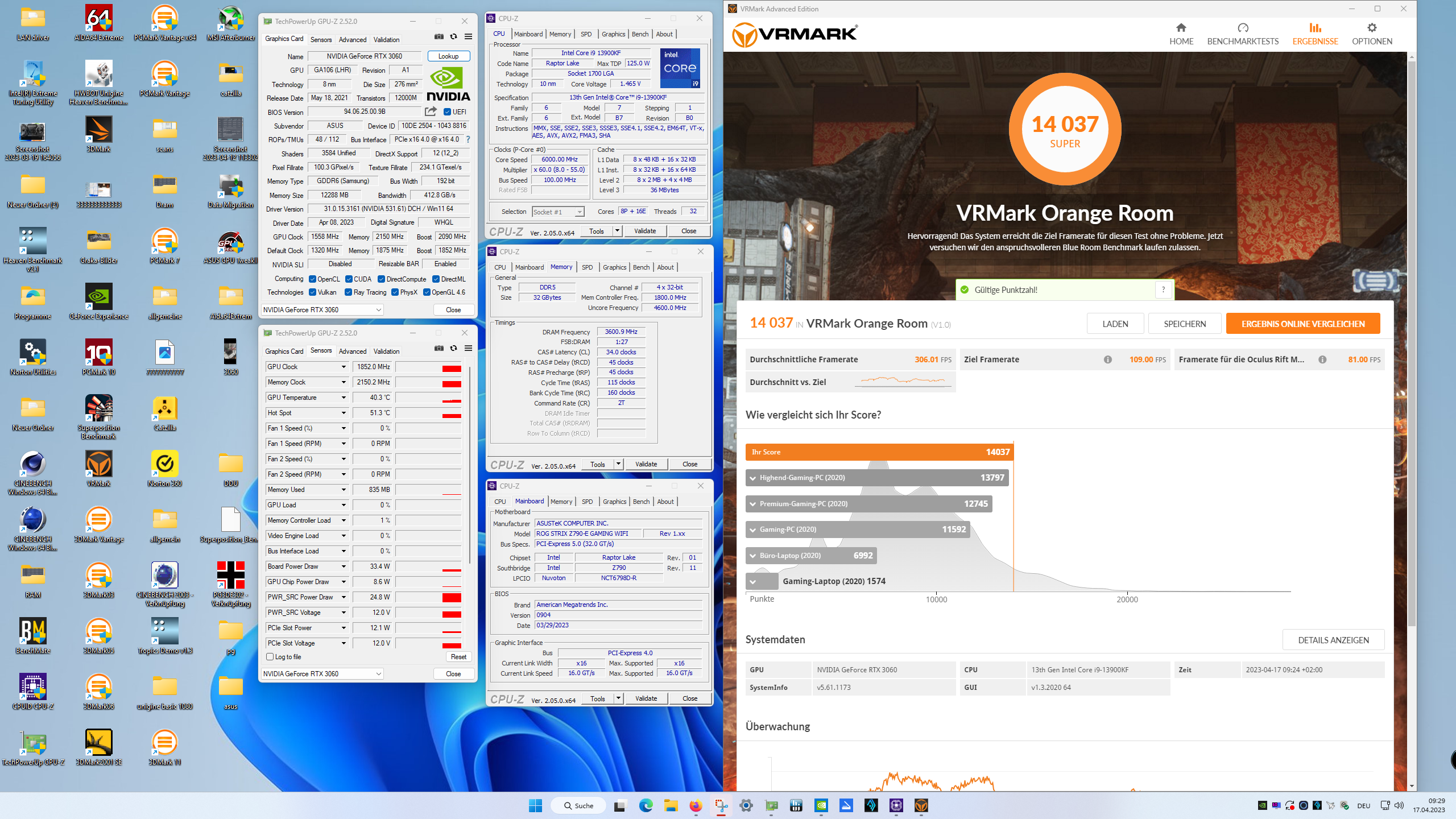Click the clock and date in system tray
Viewport: 1456px width, 819px height.
(x=1429, y=805)
